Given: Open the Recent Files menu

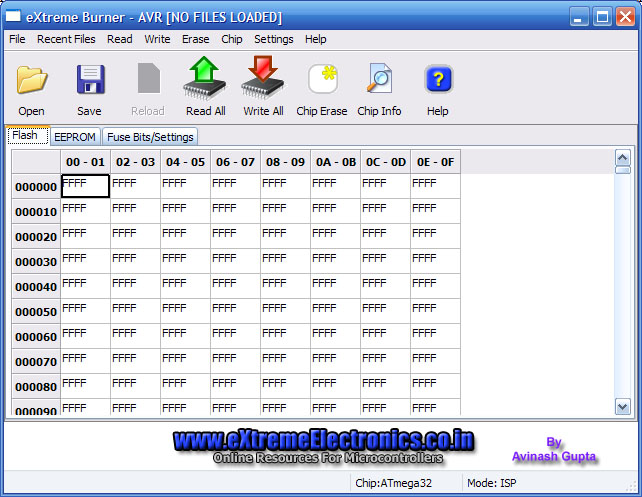Looking at the screenshot, I should (66, 39).
